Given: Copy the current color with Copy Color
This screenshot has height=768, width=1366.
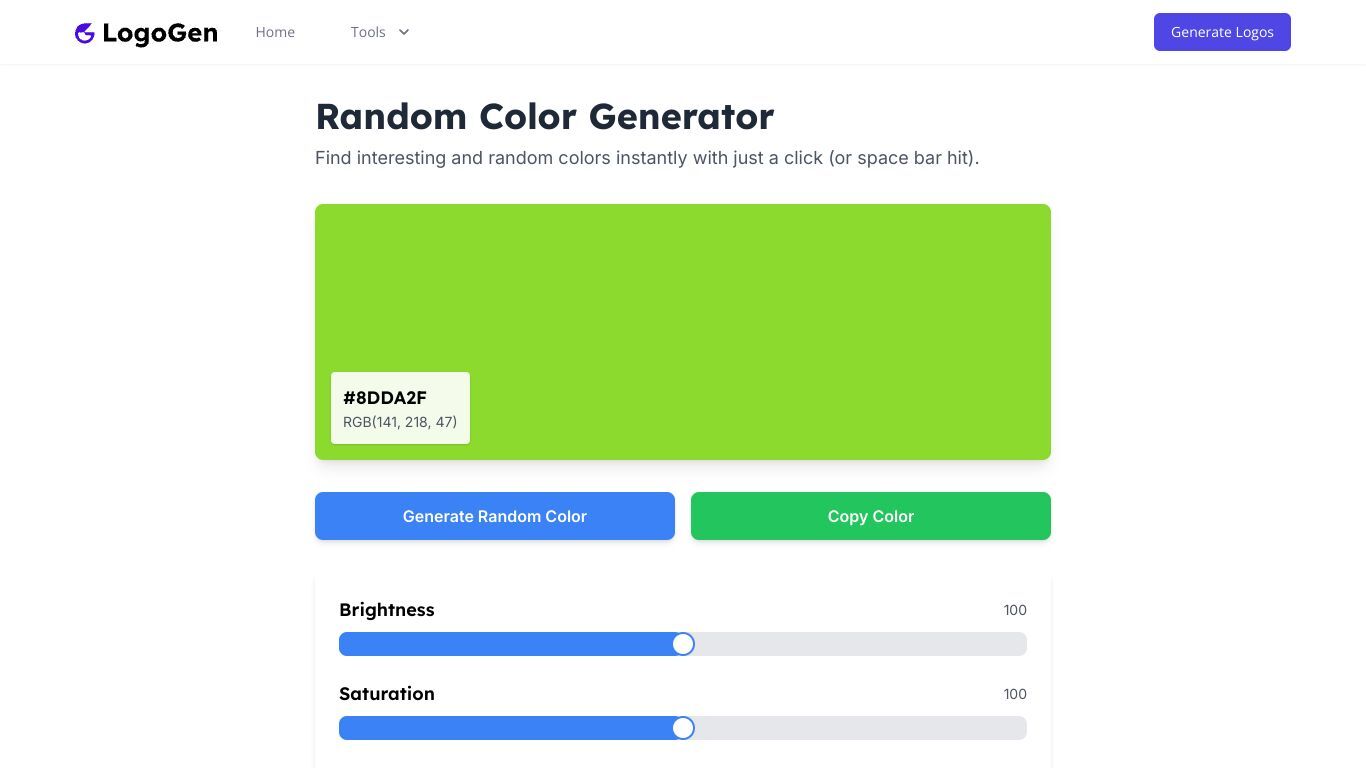Looking at the screenshot, I should coord(871,516).
